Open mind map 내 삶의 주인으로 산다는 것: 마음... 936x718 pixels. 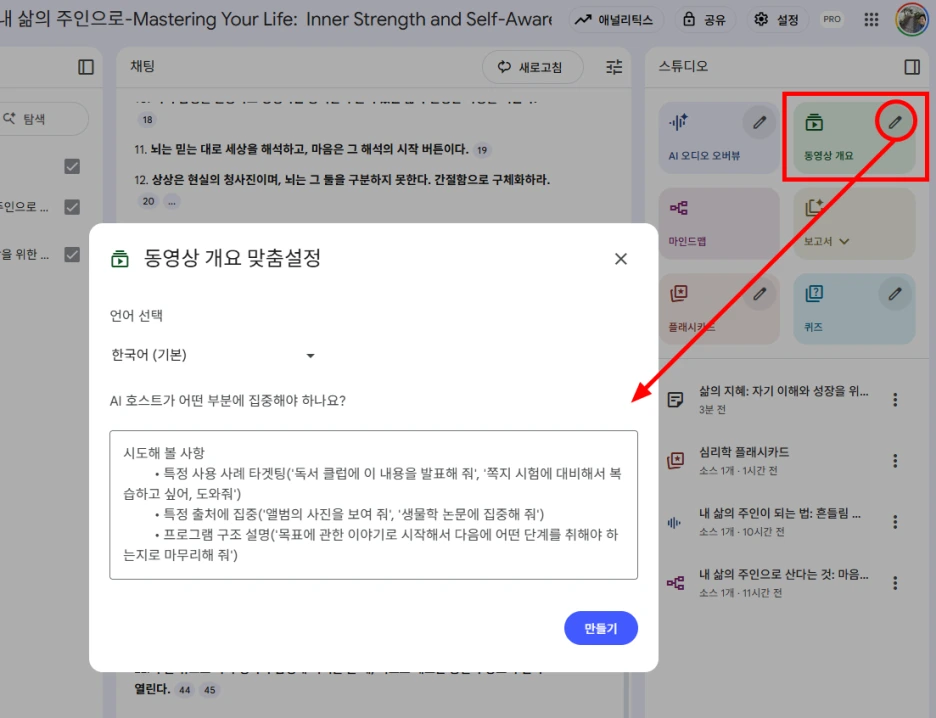click(x=768, y=583)
